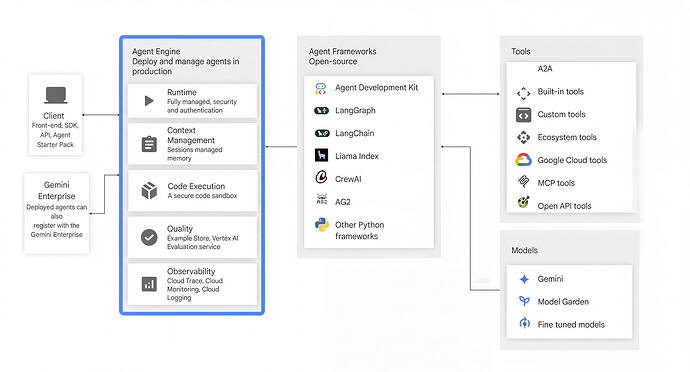
Task: Click the Google Cloud tools label
Action: 572,160
